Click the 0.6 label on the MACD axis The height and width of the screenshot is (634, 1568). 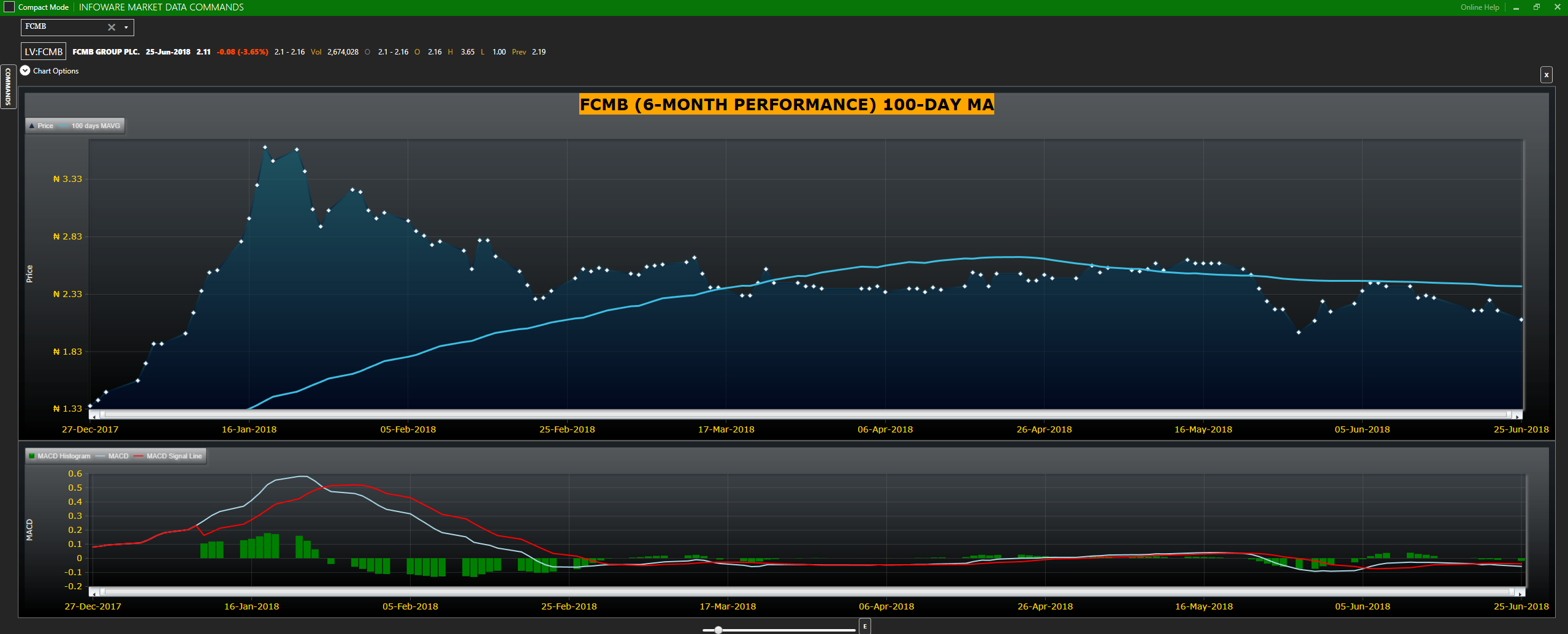pos(75,474)
